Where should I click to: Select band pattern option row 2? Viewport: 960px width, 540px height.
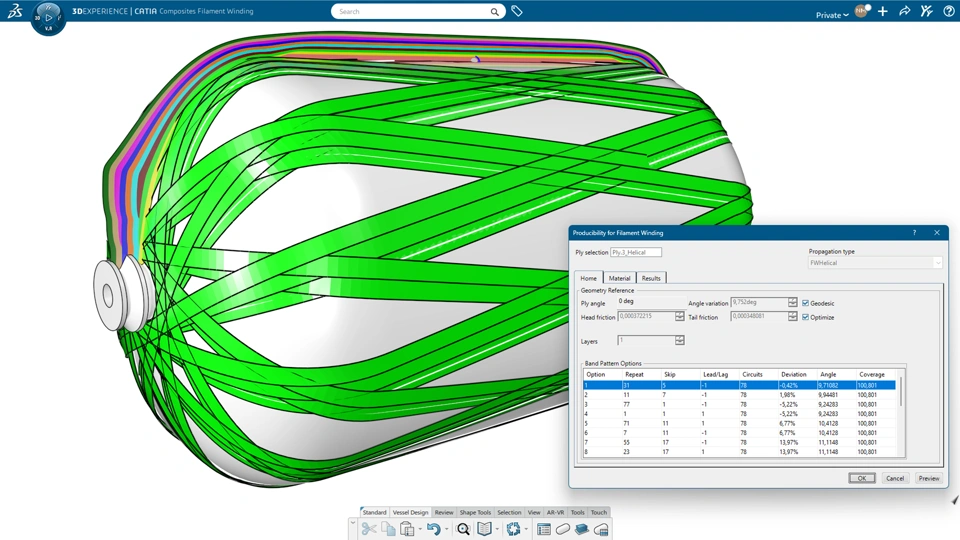tap(739, 395)
